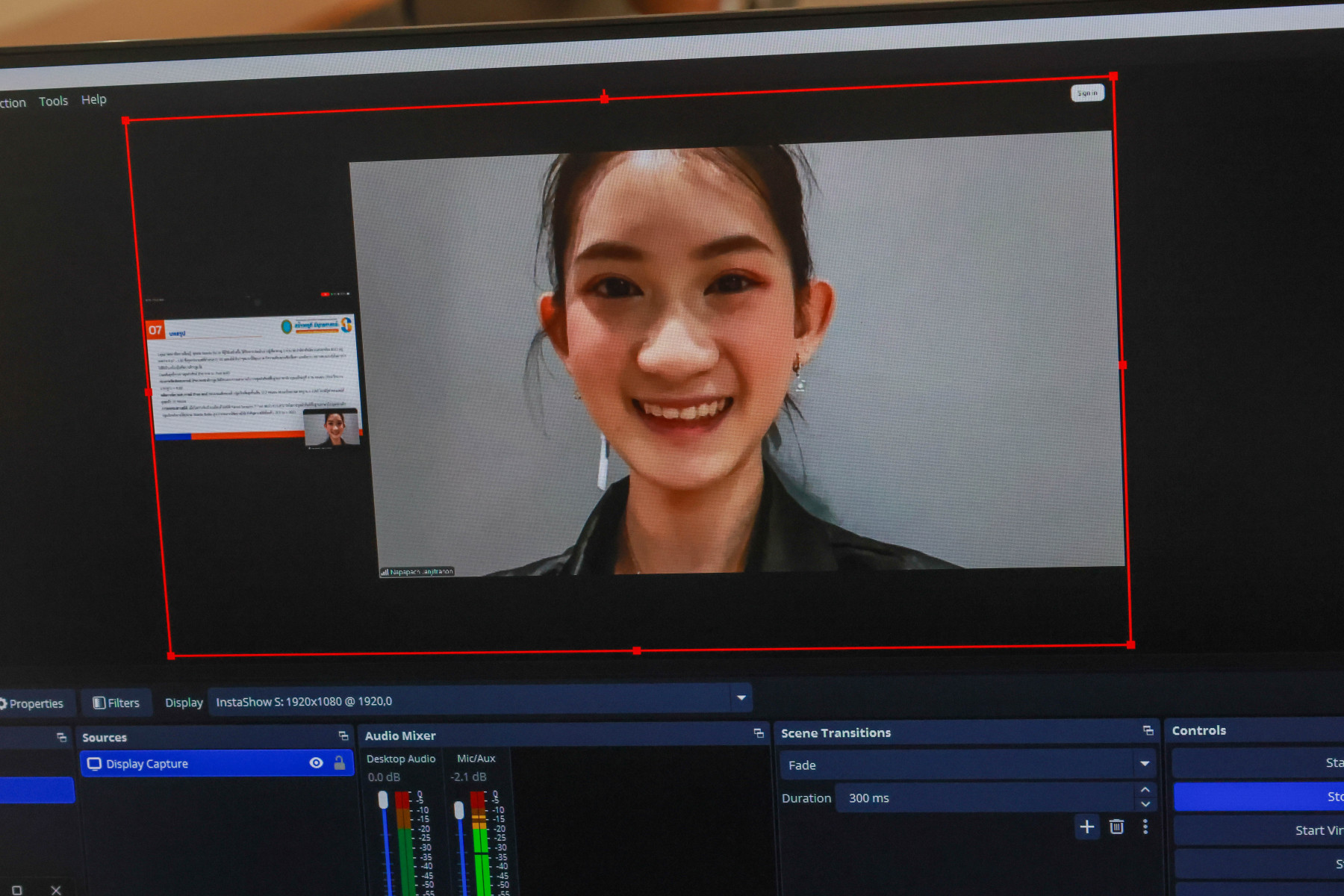The height and width of the screenshot is (896, 1344).
Task: Hide the Display Capture source
Action: [317, 762]
